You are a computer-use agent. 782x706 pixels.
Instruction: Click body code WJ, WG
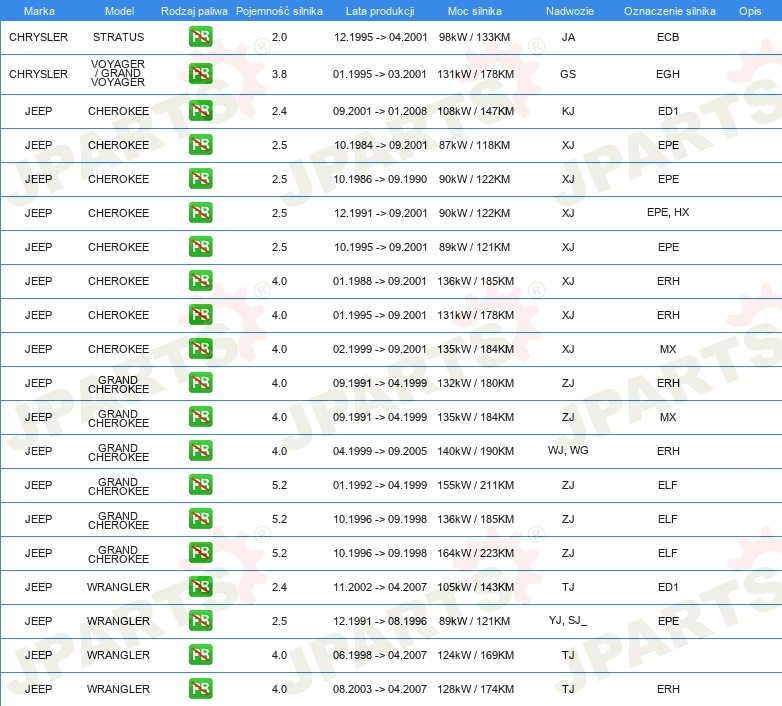pos(568,450)
